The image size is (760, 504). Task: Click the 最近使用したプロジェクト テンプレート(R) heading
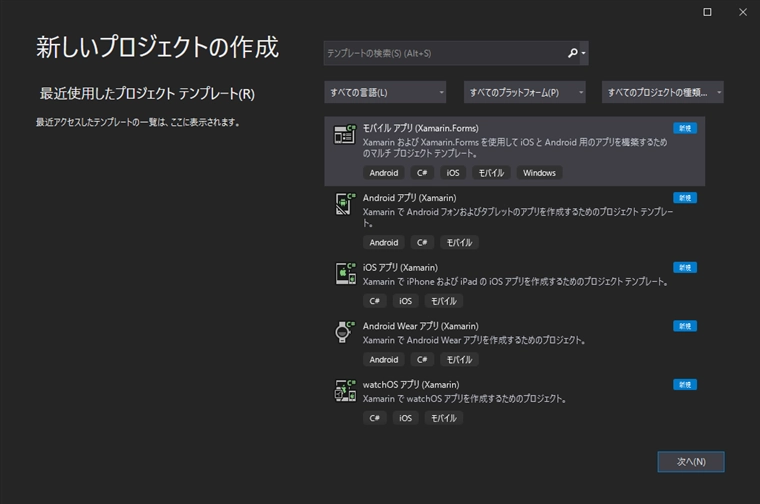(x=147, y=93)
